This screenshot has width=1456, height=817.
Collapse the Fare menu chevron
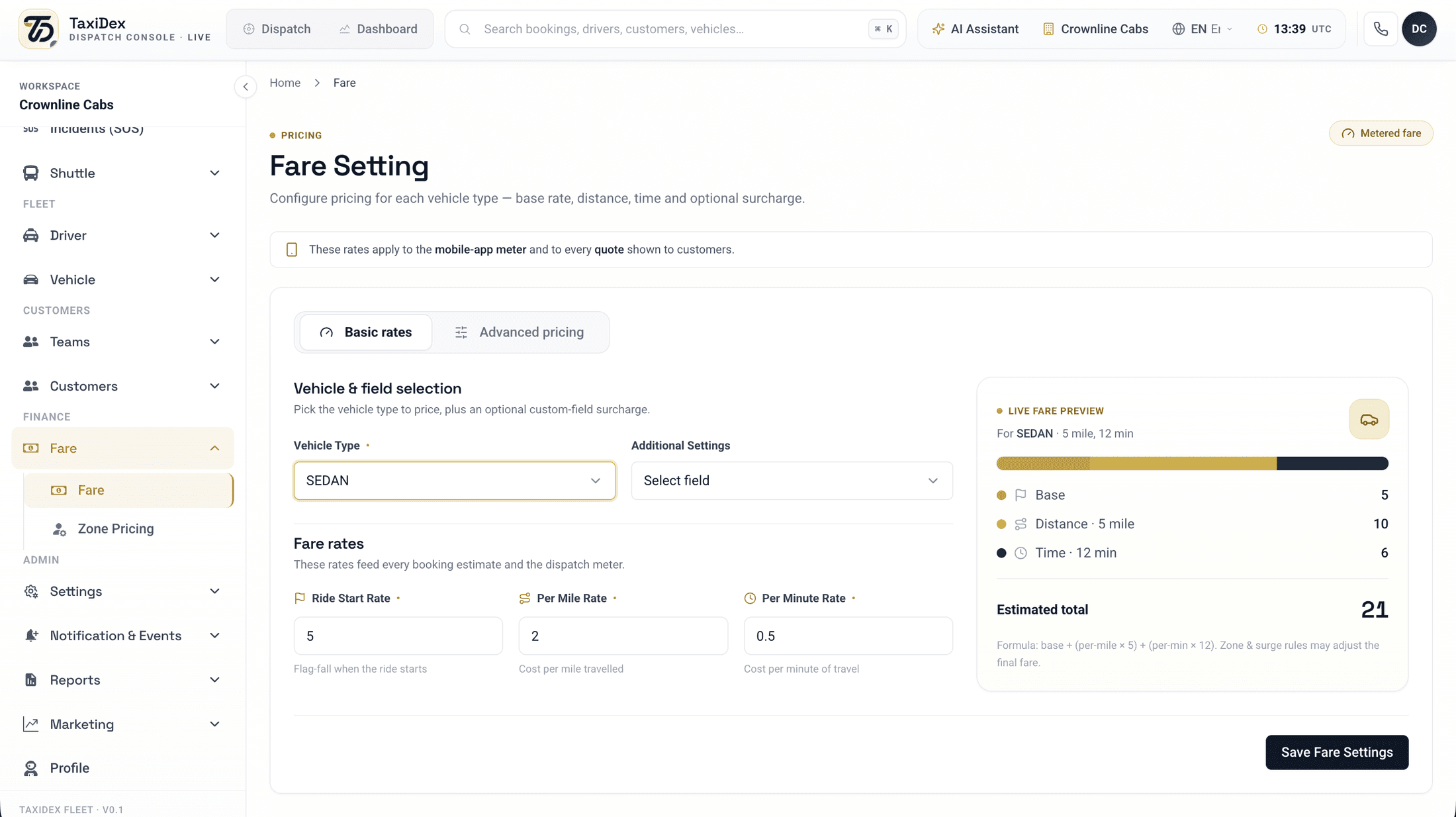214,448
